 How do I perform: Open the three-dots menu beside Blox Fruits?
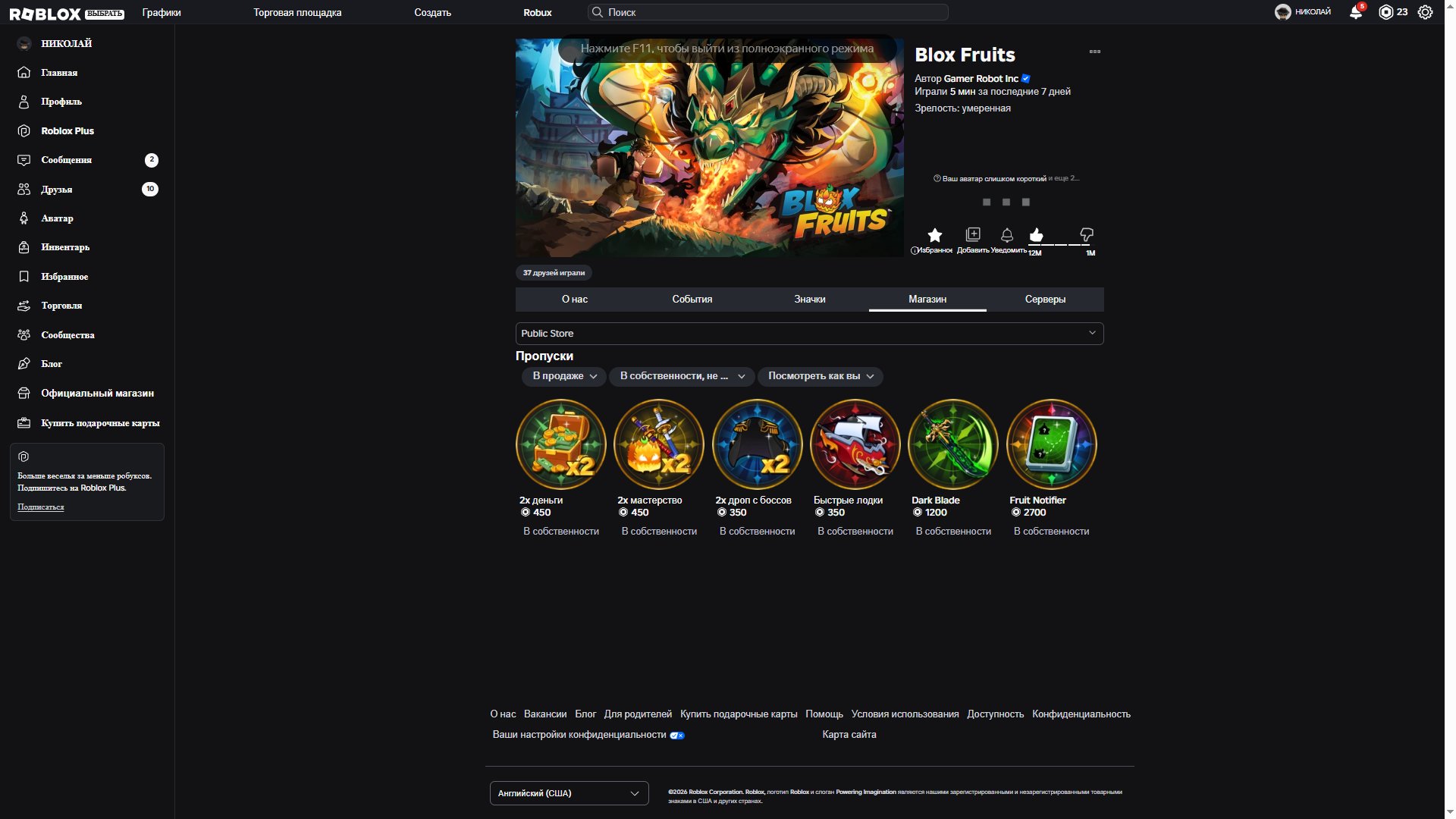click(x=1094, y=52)
